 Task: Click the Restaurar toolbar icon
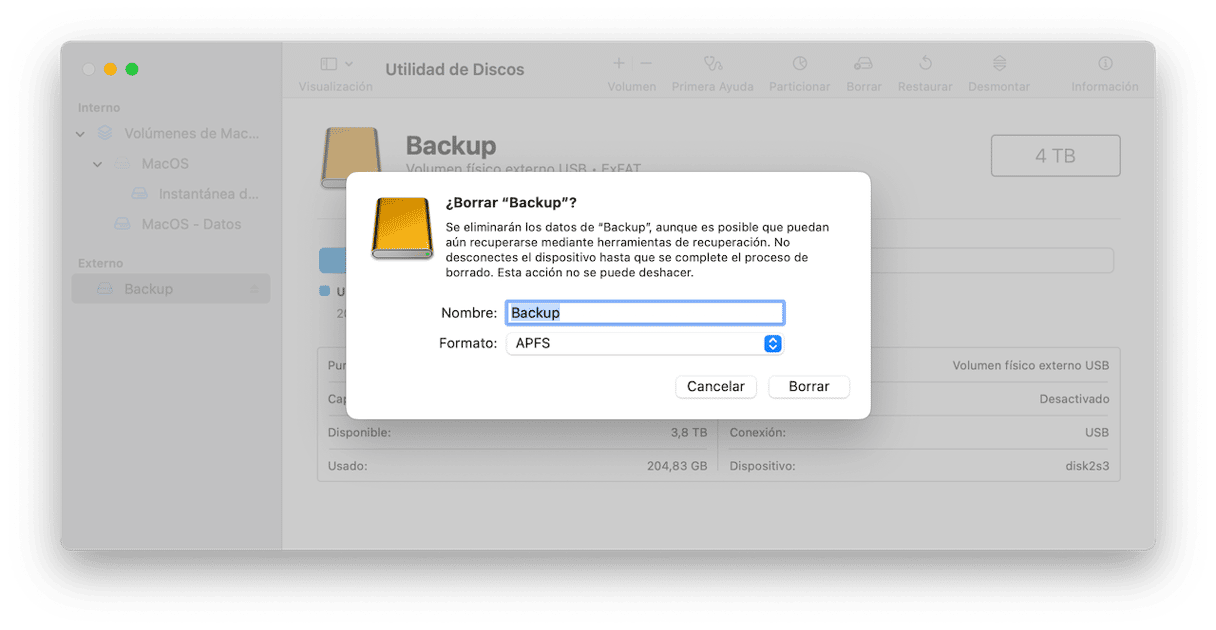pyautogui.click(x=925, y=64)
